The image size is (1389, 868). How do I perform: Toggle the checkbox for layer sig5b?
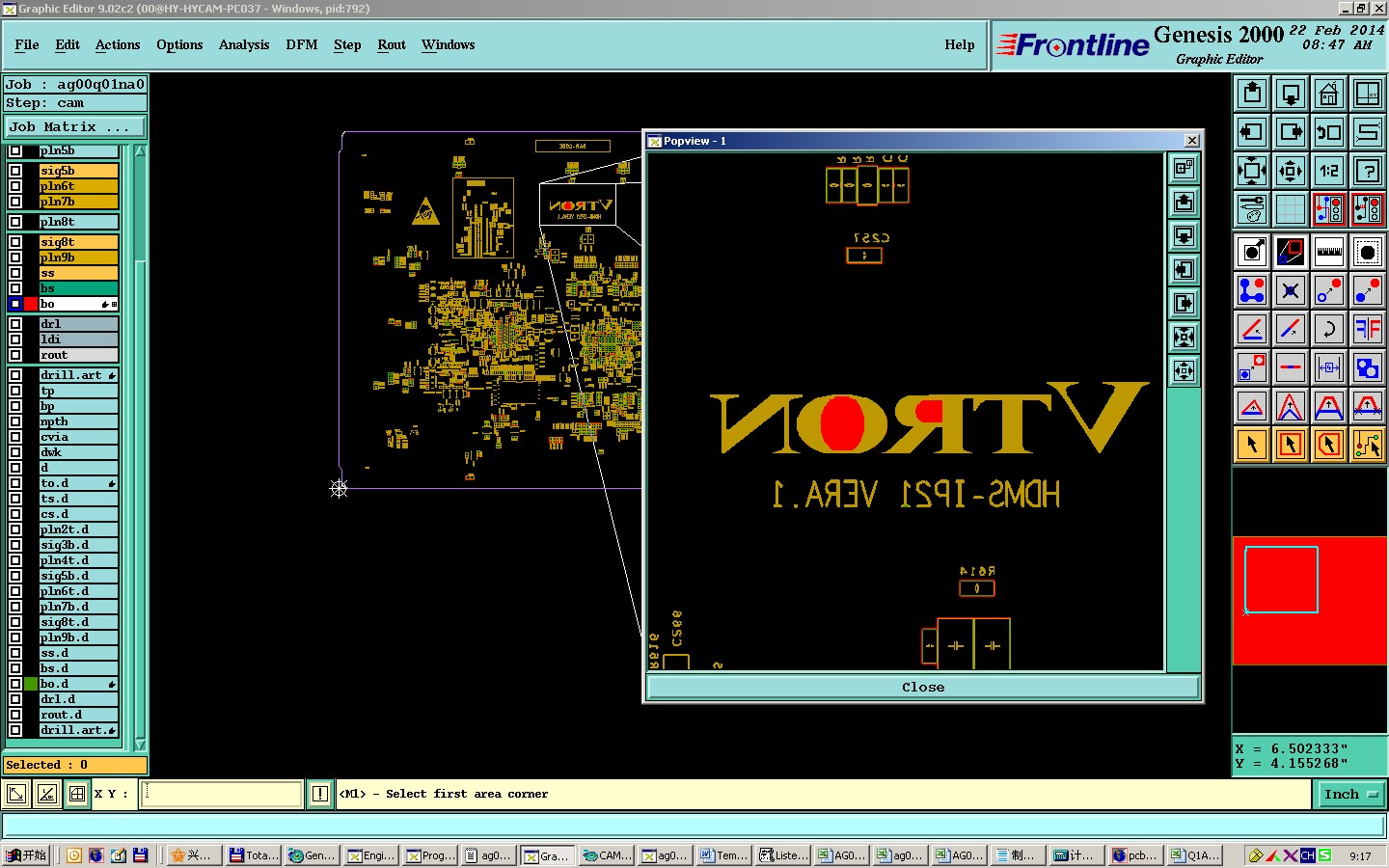tap(15, 171)
